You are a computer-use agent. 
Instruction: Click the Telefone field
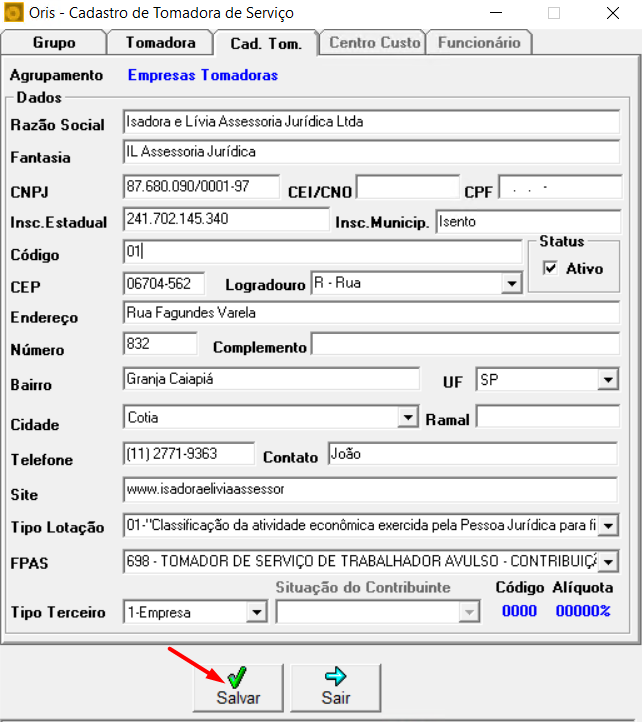coord(189,454)
